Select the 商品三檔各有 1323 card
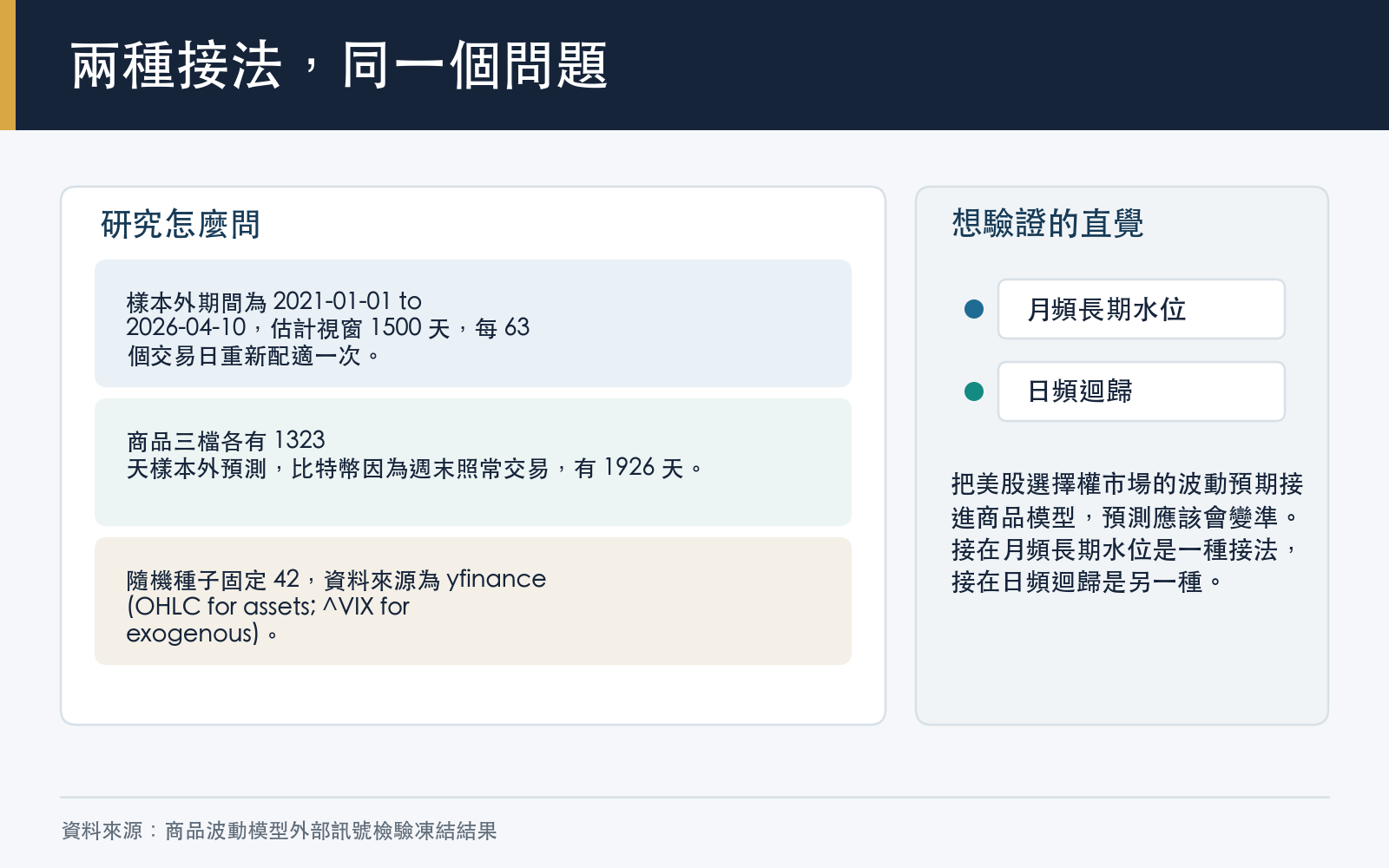This screenshot has height=868, width=1389. tap(473, 462)
